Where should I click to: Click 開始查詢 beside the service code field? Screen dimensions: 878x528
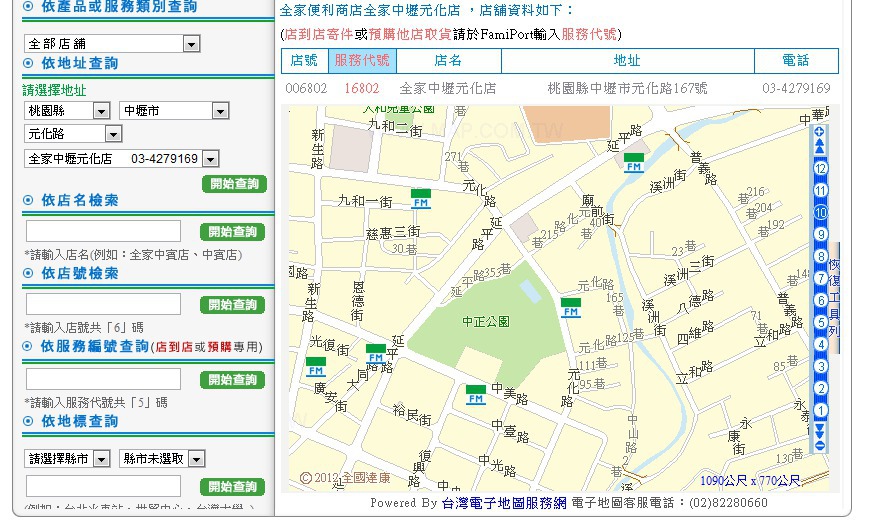pyautogui.click(x=232, y=380)
